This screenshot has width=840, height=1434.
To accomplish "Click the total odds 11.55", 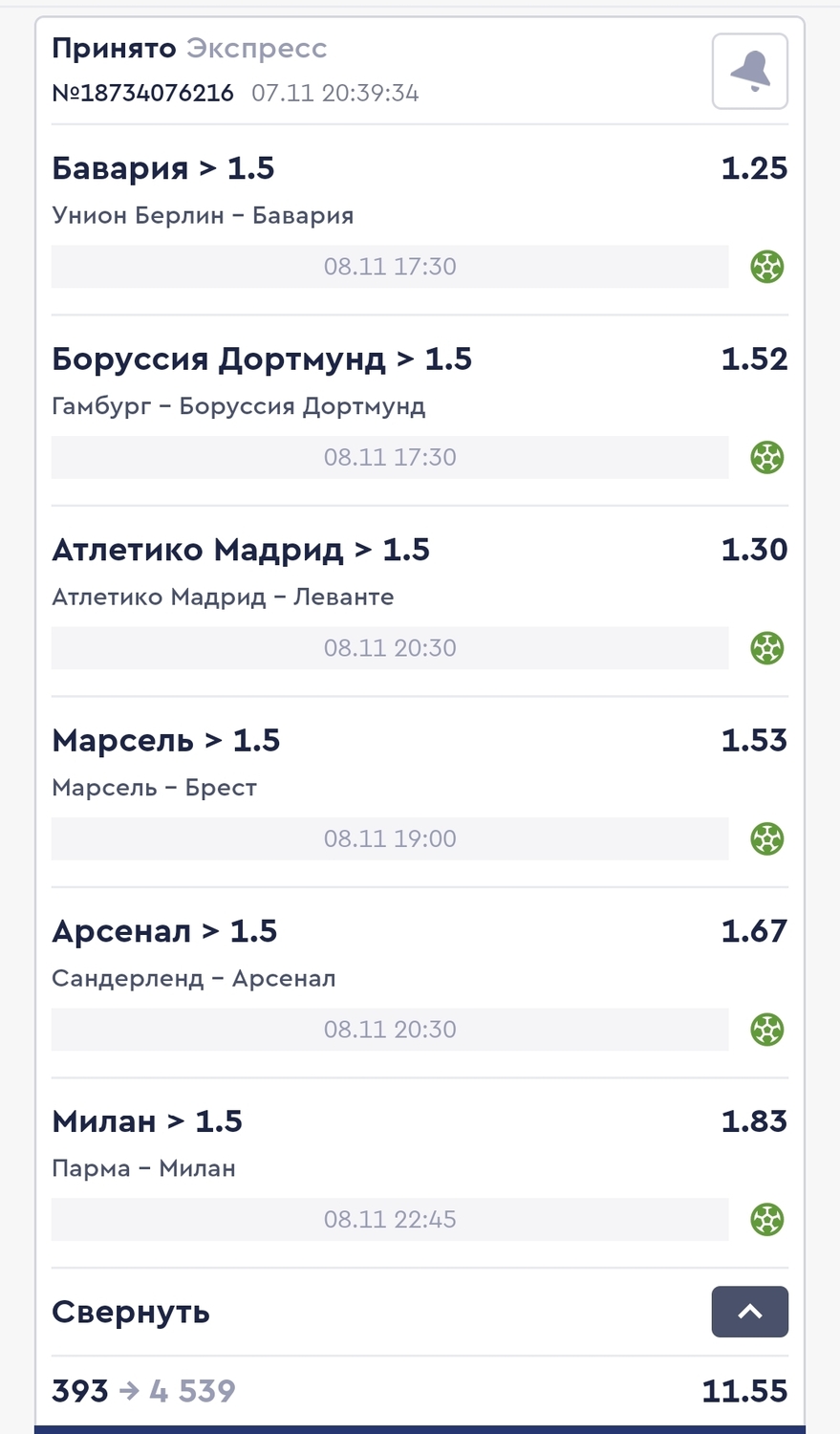I will [744, 1391].
